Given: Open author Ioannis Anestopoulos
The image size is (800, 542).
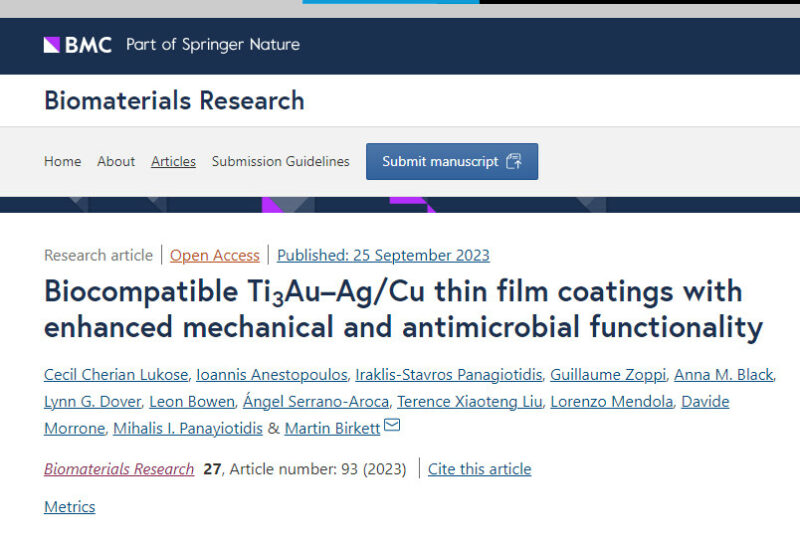Looking at the screenshot, I should click(x=271, y=375).
